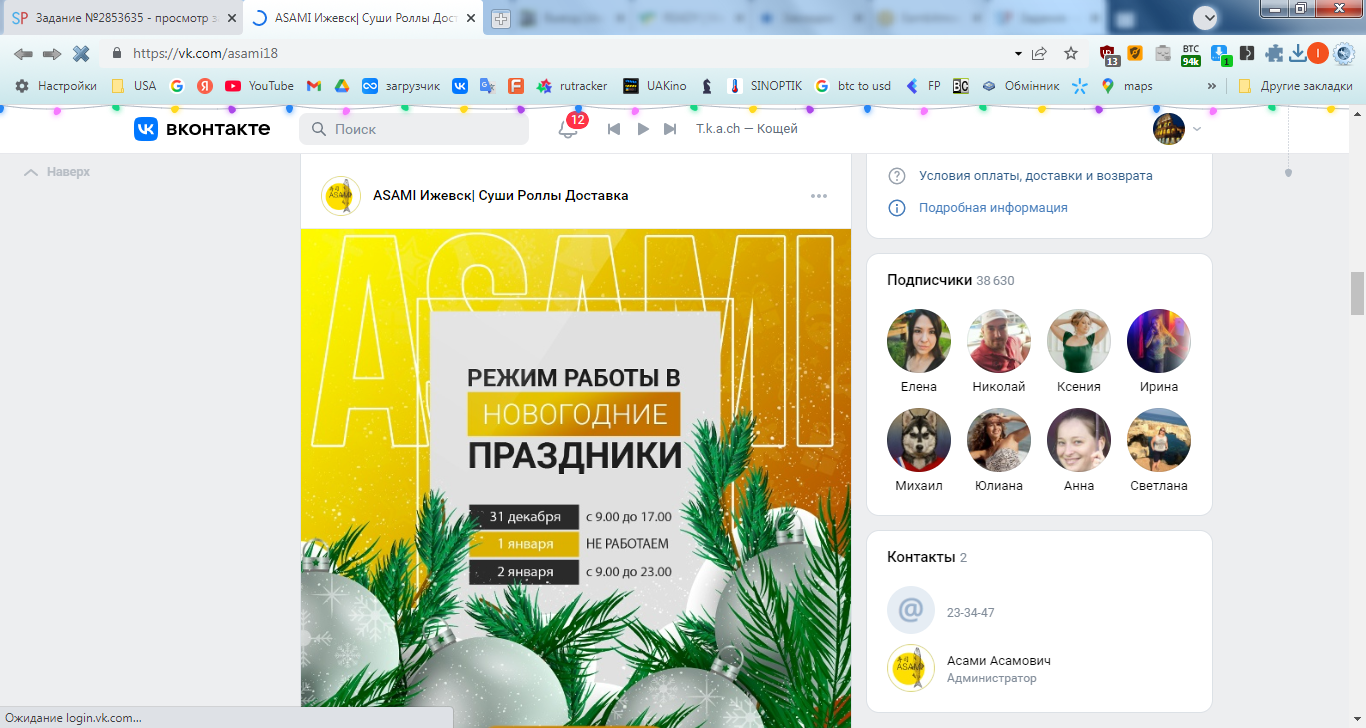Open the post author name ASAMI Ижевск
The height and width of the screenshot is (728, 1366).
pyautogui.click(x=500, y=196)
